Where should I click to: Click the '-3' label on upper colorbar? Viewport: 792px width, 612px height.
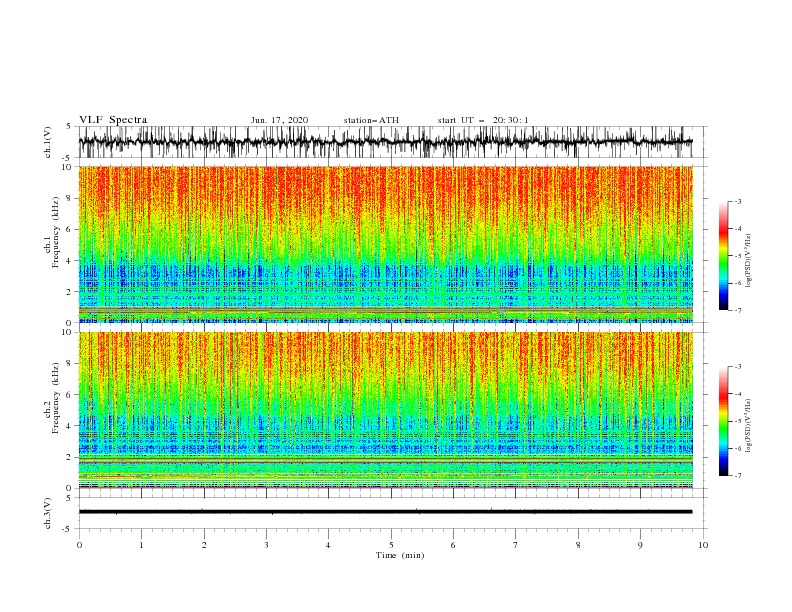click(737, 201)
